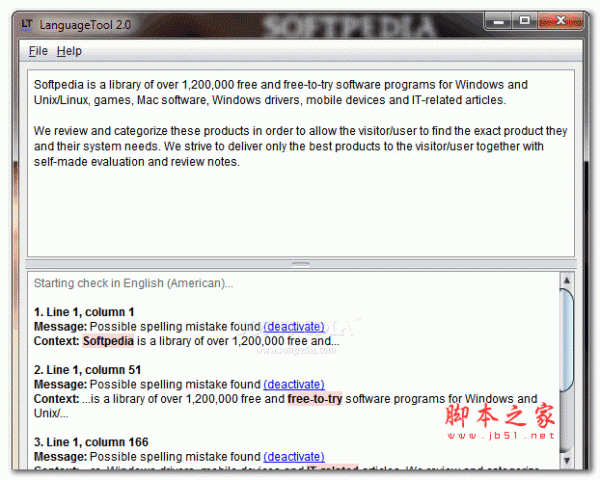
Task: Click the highlighted free-to-try in context
Action: point(315,399)
